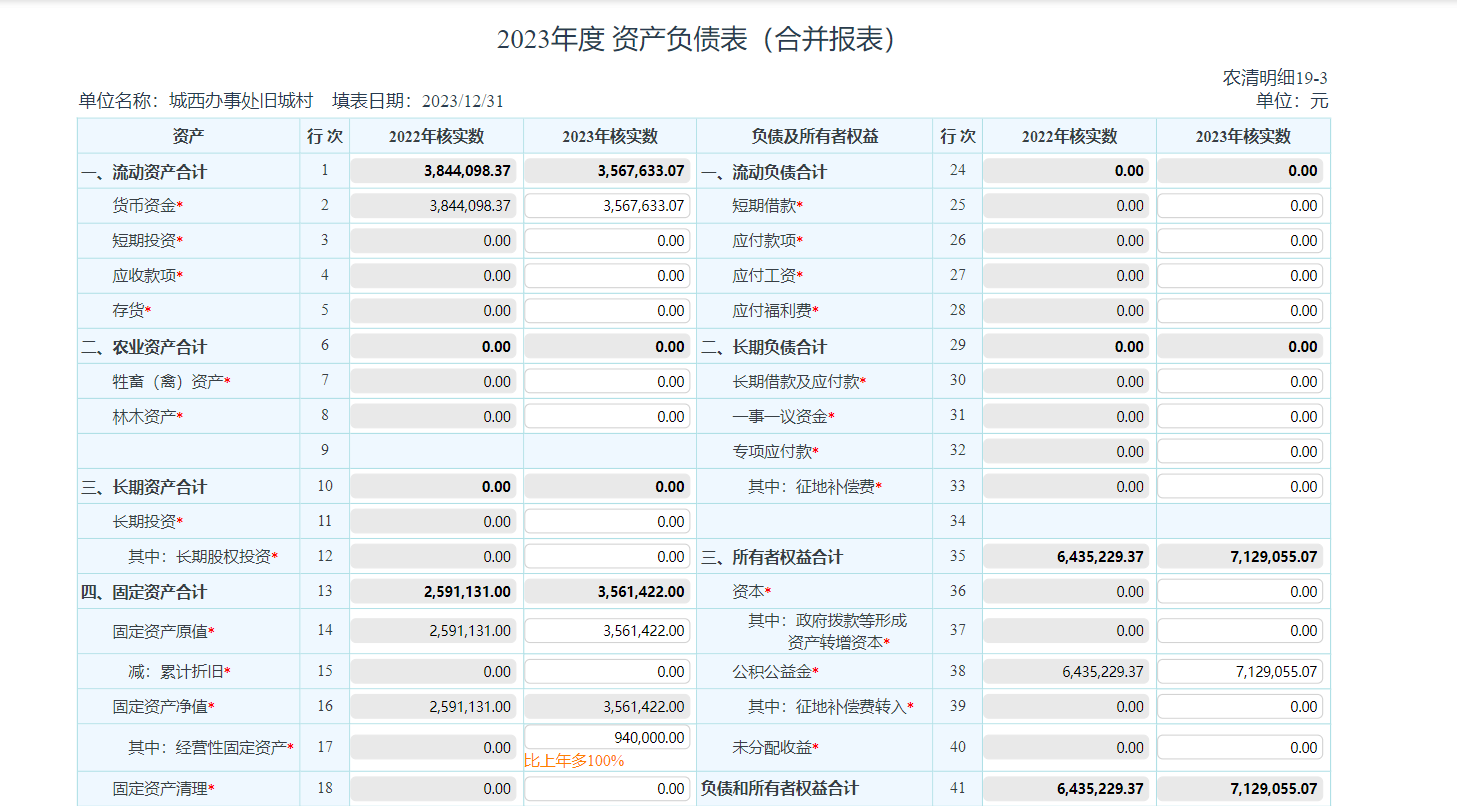This screenshot has height=806, width=1457.
Task: Click the 固定资产清理 row label
Action: point(164,789)
